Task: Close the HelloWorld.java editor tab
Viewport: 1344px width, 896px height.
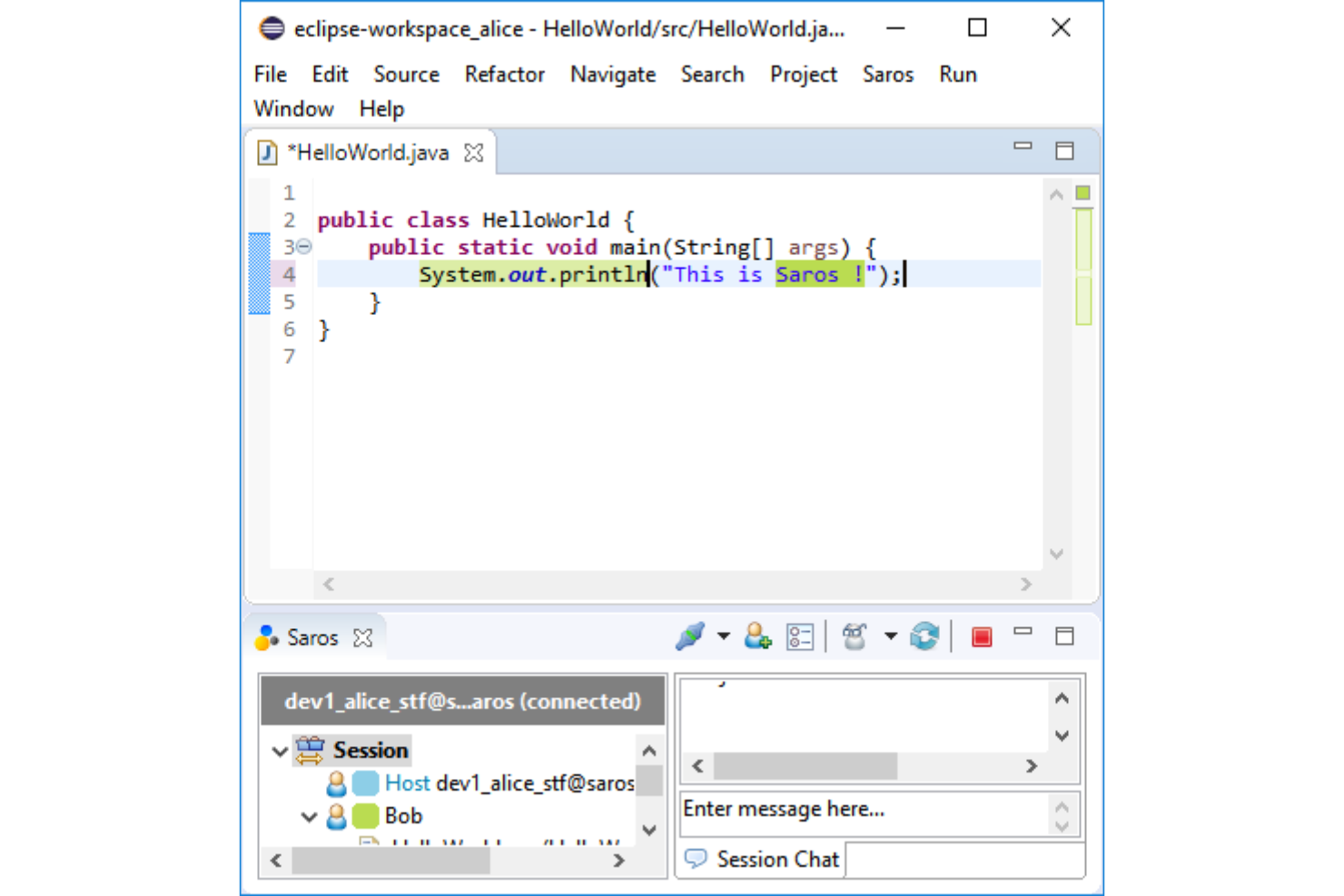Action: pos(473,153)
